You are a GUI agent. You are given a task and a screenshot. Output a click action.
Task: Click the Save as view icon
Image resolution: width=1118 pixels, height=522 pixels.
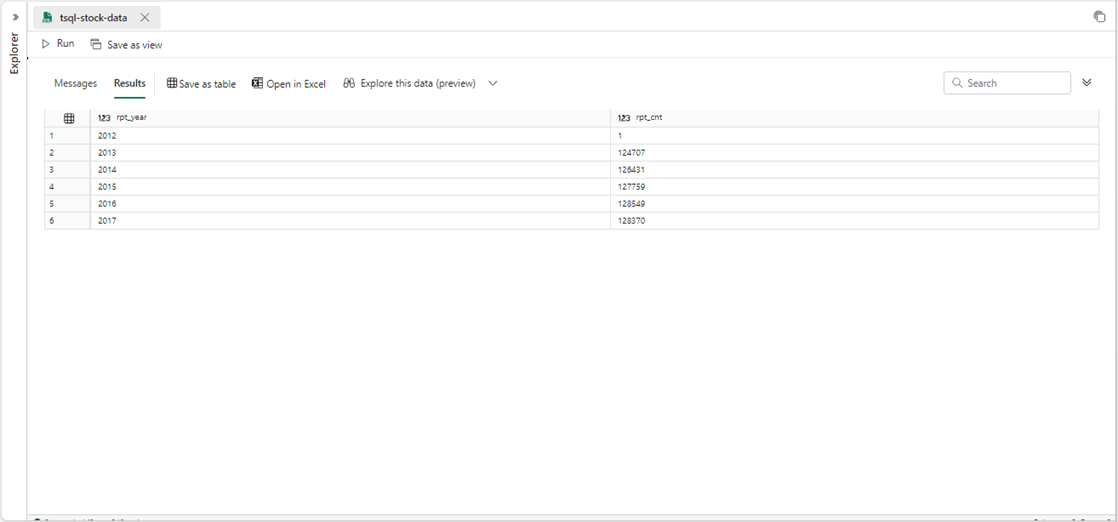[96, 44]
